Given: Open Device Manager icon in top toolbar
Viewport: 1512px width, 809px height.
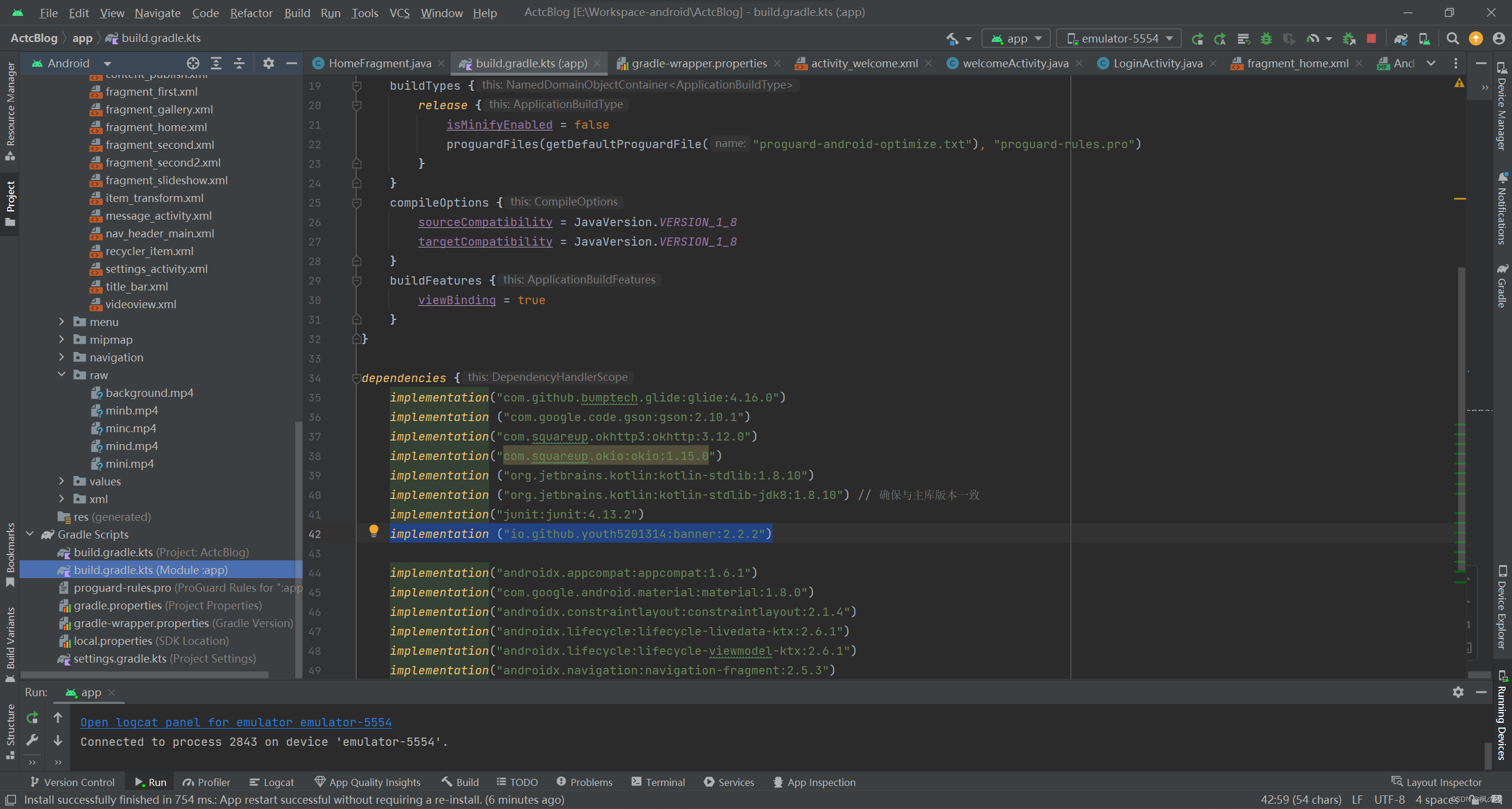Looking at the screenshot, I should click(x=1424, y=39).
